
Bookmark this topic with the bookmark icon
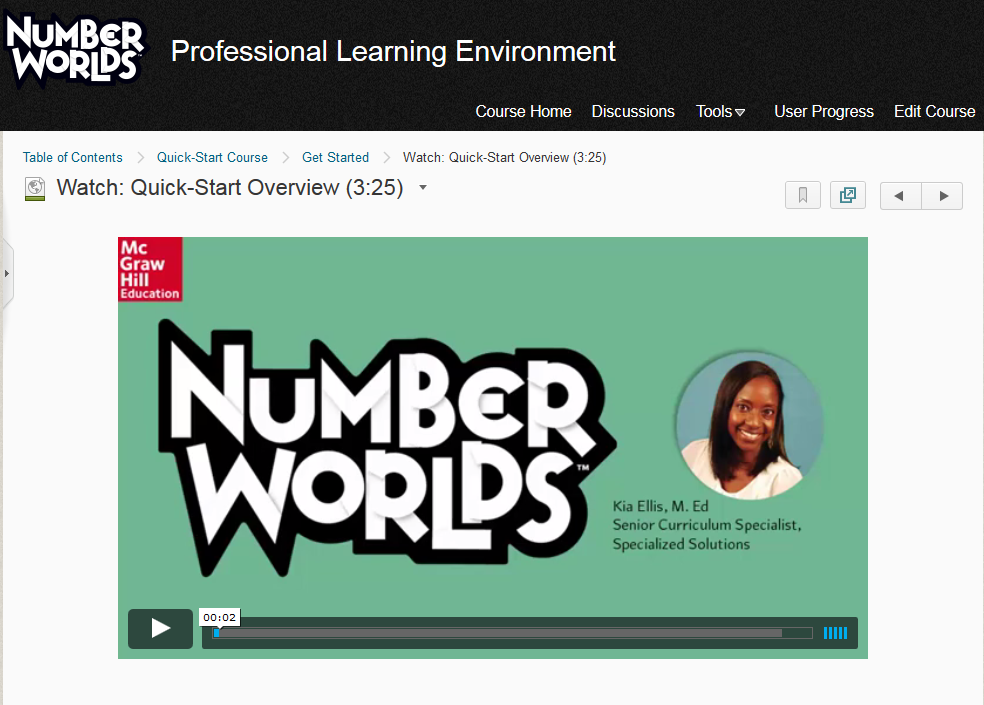click(x=803, y=195)
